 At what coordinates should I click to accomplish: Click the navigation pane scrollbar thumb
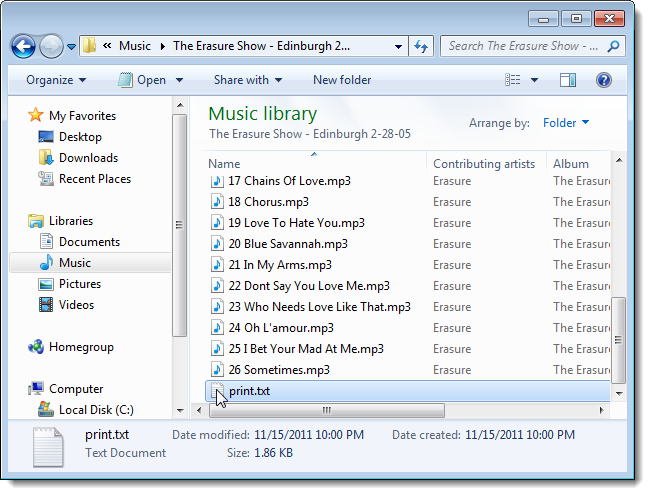pos(179,225)
